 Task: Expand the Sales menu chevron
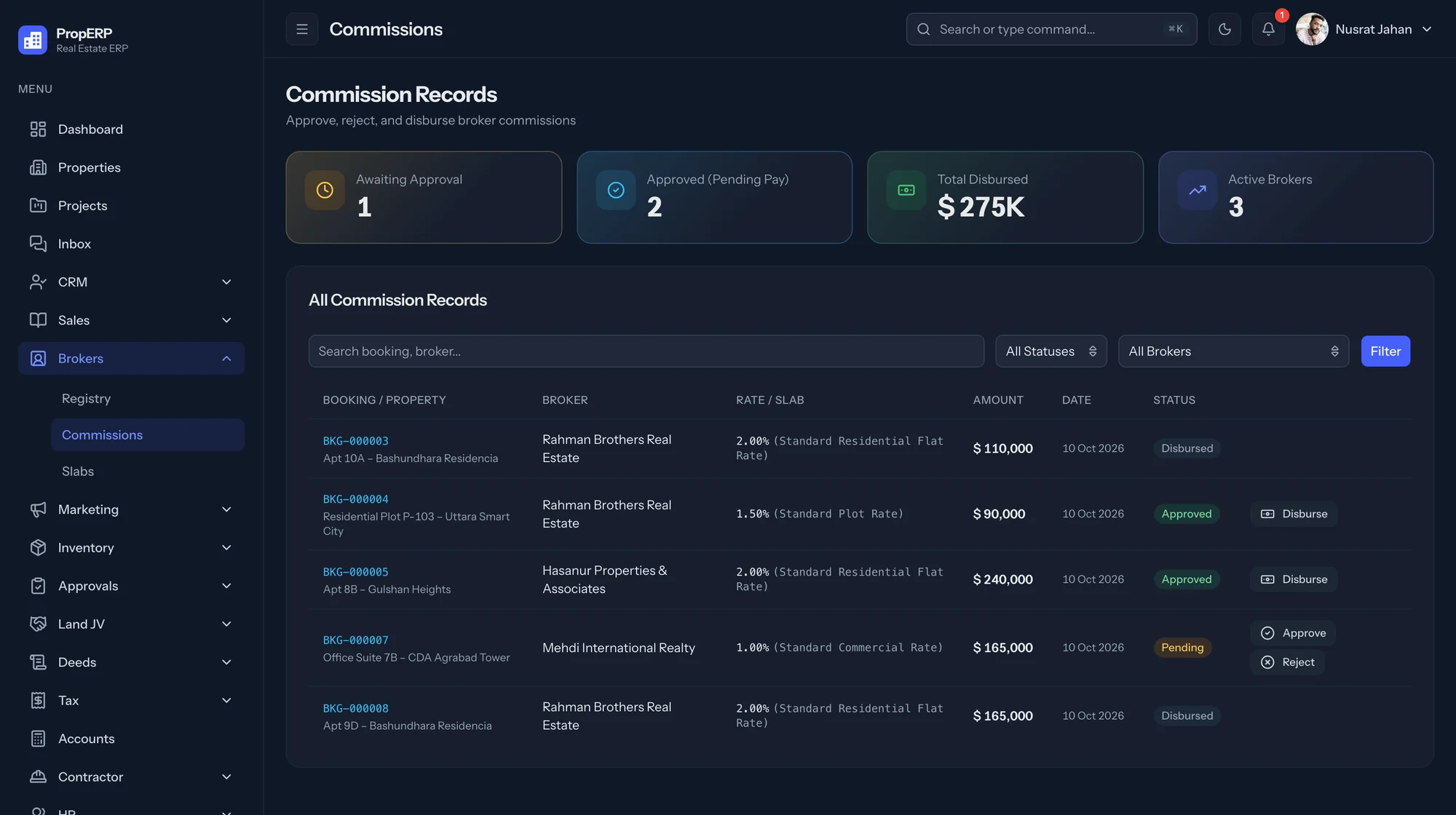click(x=226, y=320)
